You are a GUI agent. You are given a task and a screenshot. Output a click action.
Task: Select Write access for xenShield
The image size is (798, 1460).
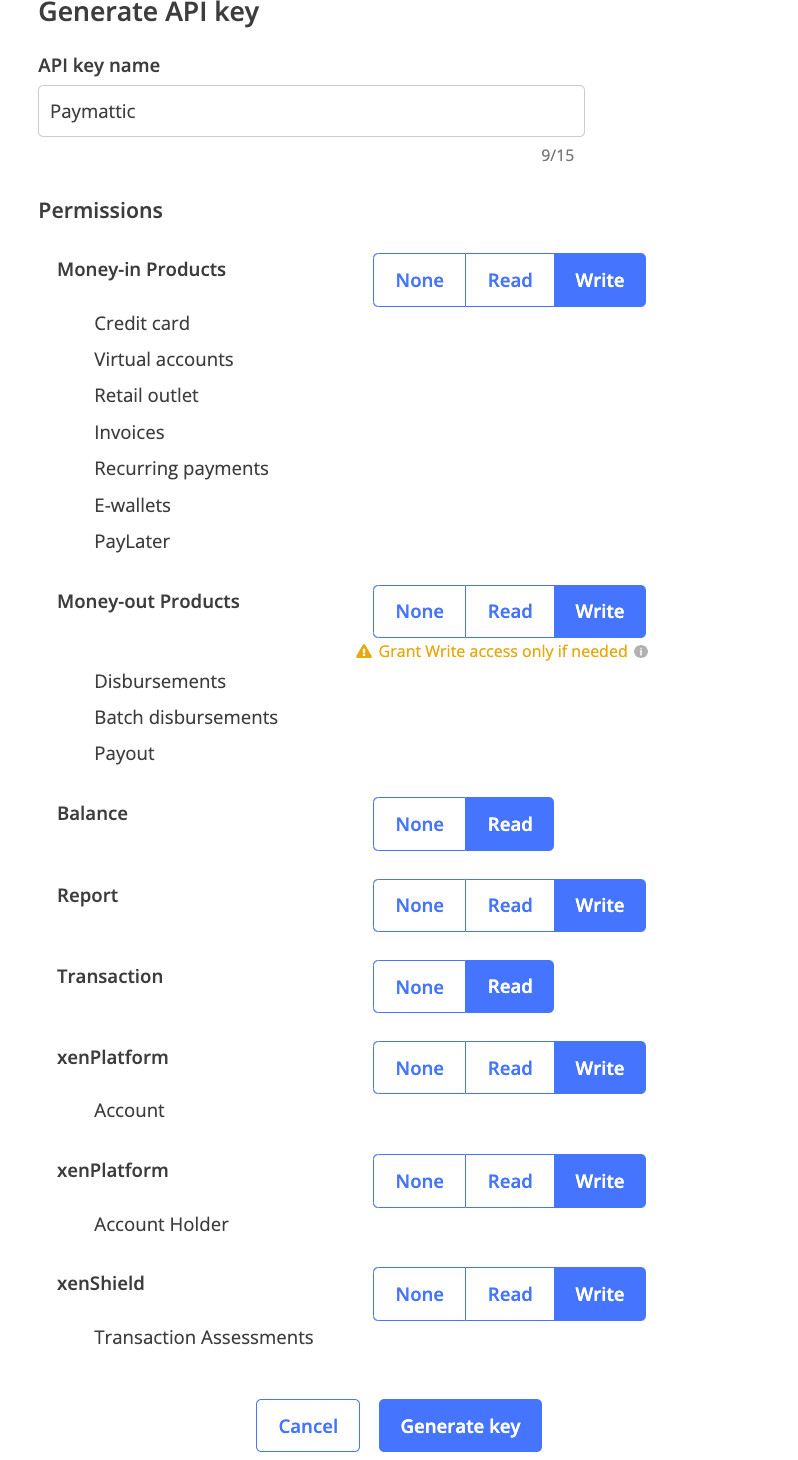(599, 1294)
